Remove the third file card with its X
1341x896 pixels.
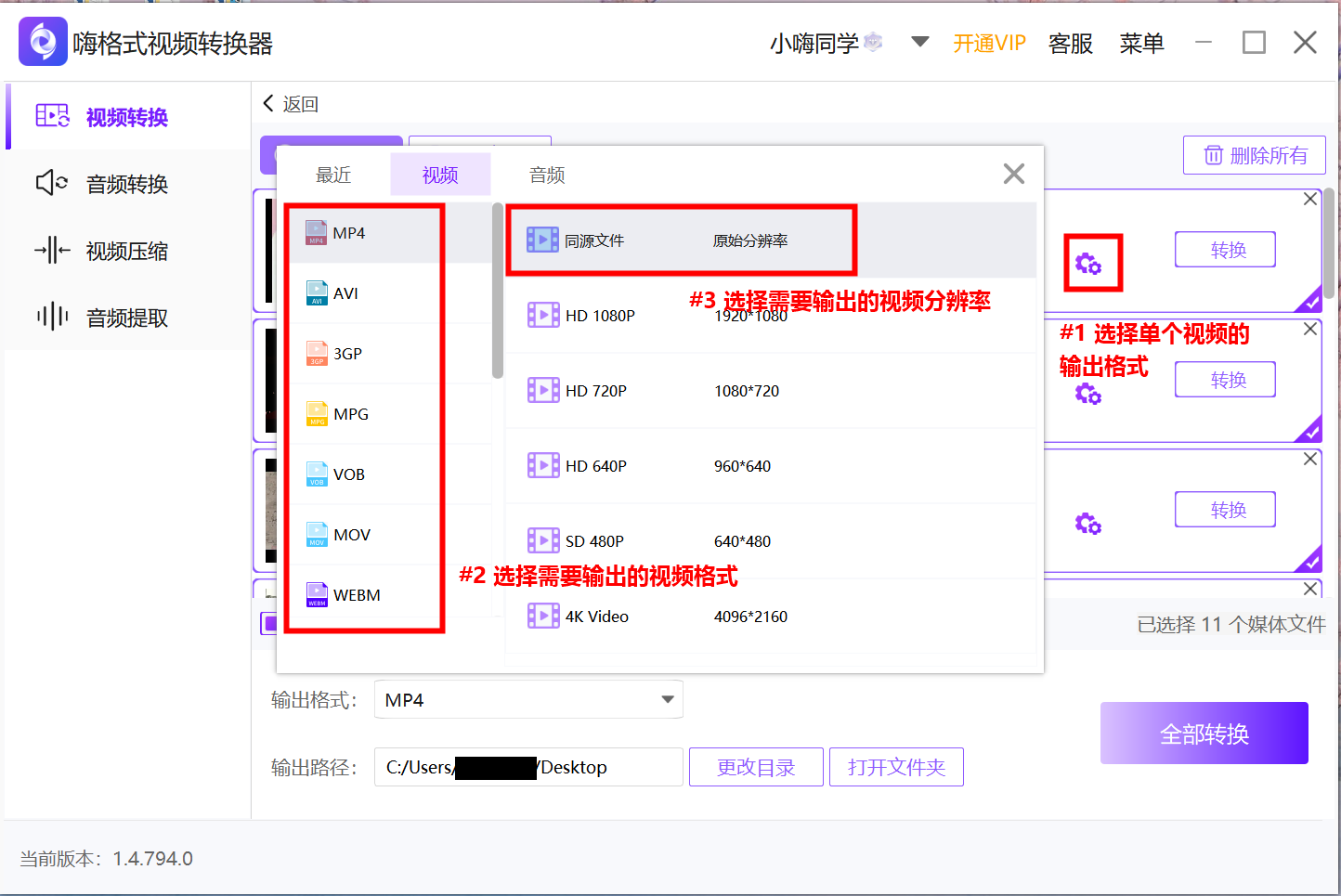[x=1310, y=459]
